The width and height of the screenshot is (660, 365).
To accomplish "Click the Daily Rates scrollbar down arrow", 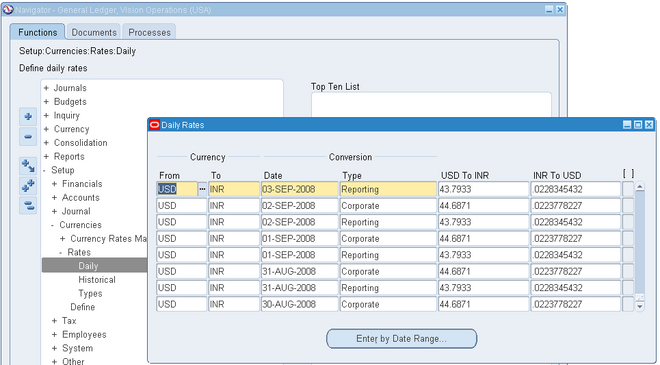I will [640, 306].
